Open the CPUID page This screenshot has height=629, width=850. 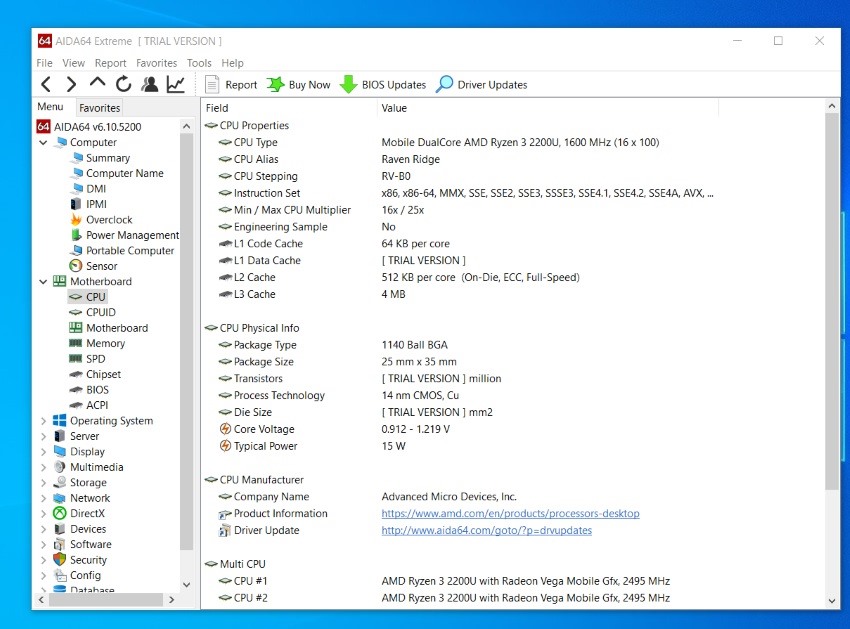(x=93, y=312)
